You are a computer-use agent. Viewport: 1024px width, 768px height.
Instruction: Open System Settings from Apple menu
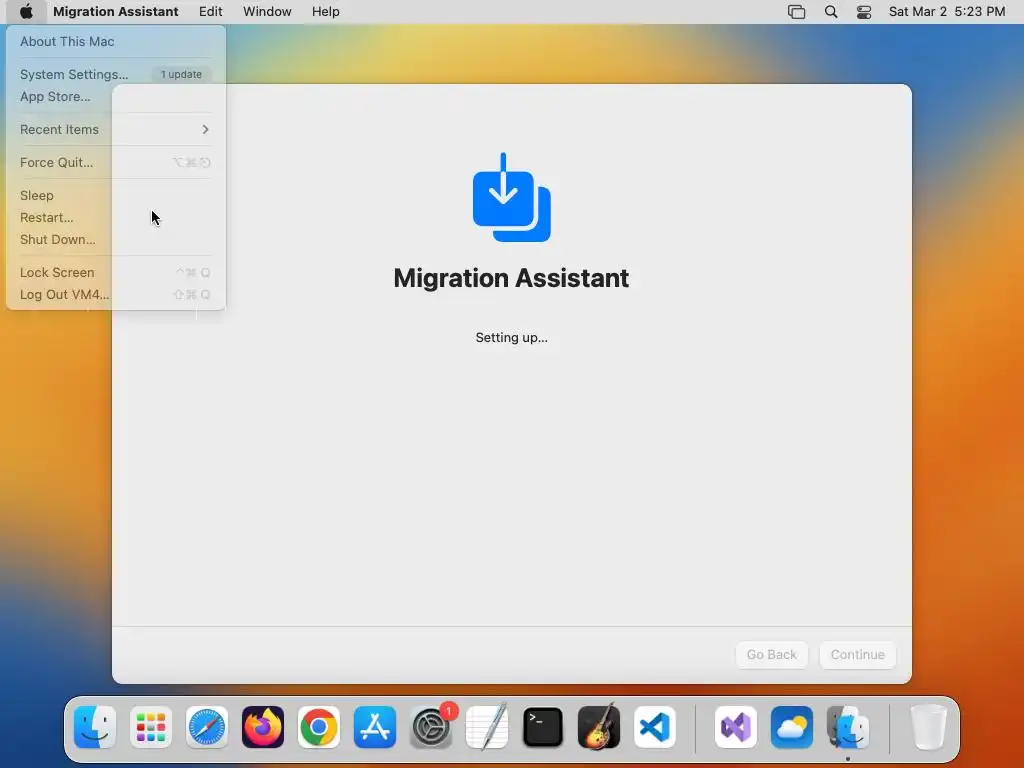(x=116, y=74)
